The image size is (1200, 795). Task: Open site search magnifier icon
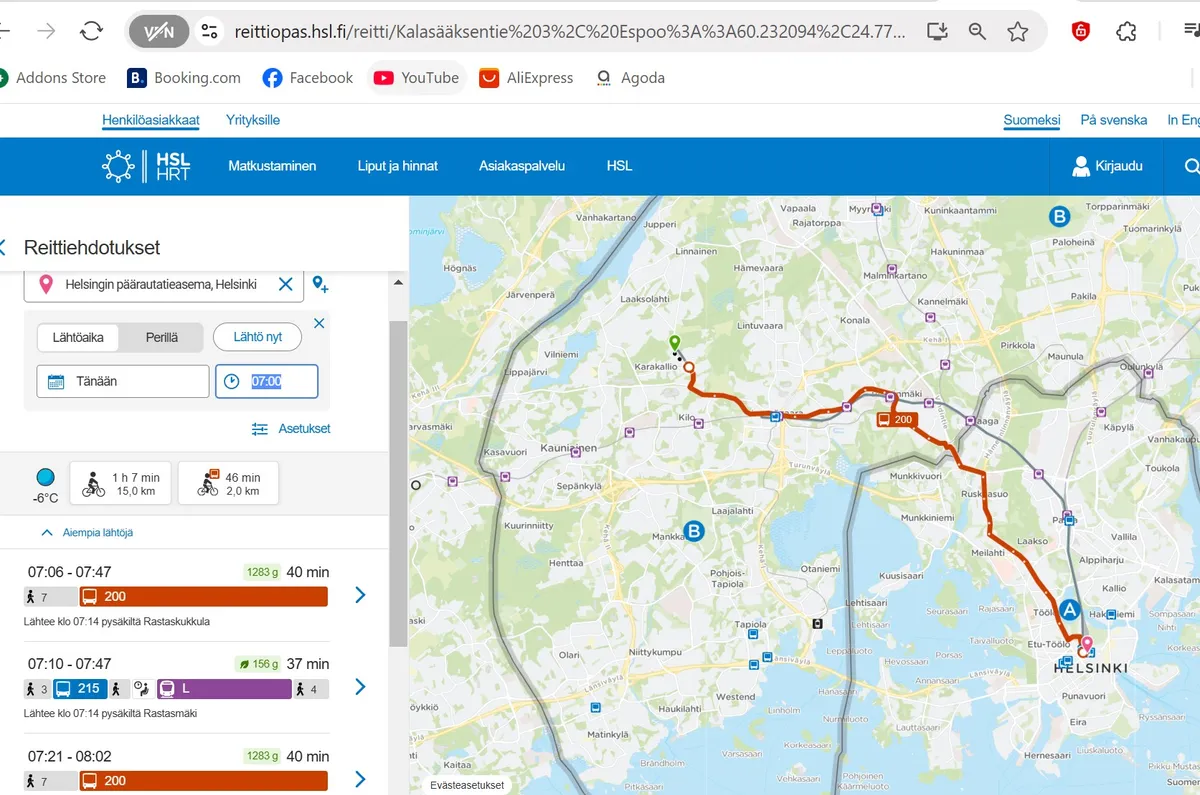click(x=1190, y=166)
